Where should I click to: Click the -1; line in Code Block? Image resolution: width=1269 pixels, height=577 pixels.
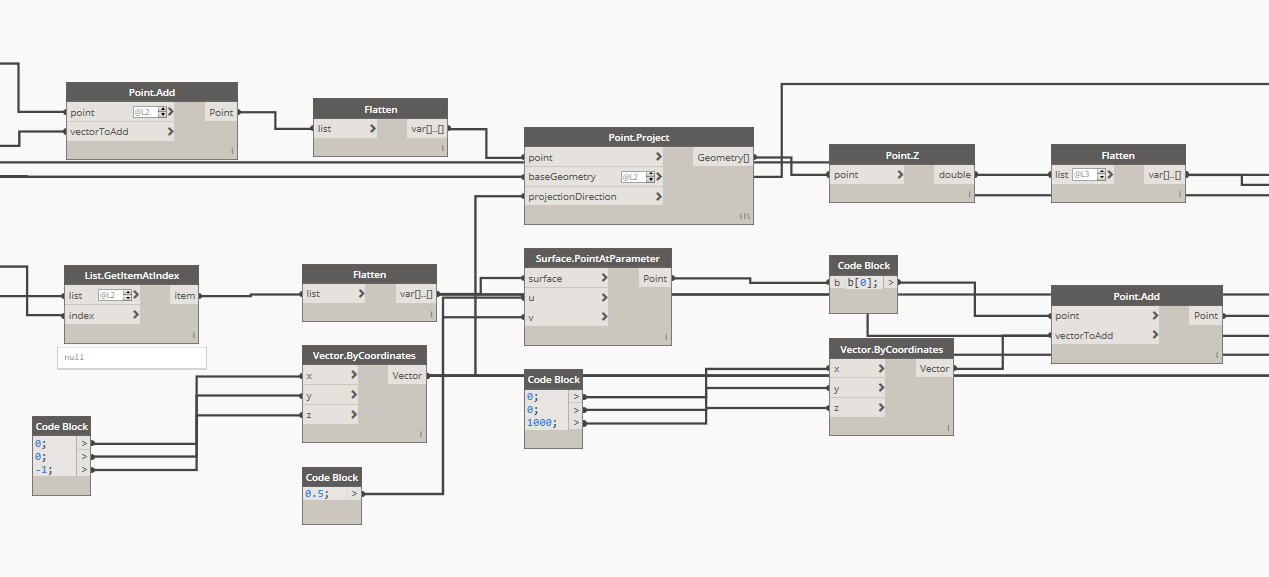tap(43, 469)
